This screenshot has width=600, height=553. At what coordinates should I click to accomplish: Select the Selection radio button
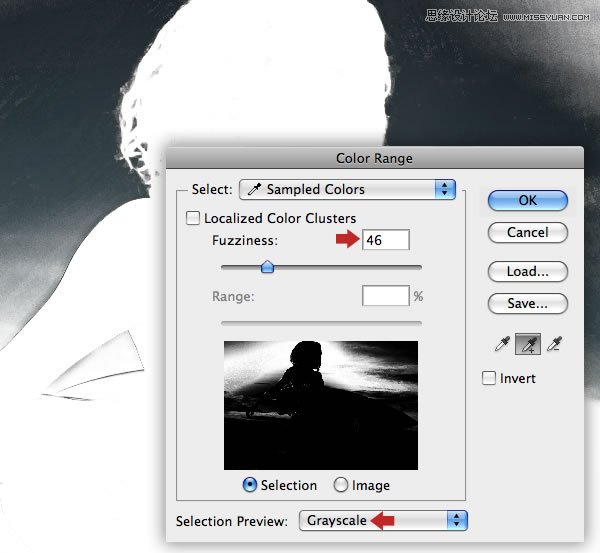coord(249,485)
